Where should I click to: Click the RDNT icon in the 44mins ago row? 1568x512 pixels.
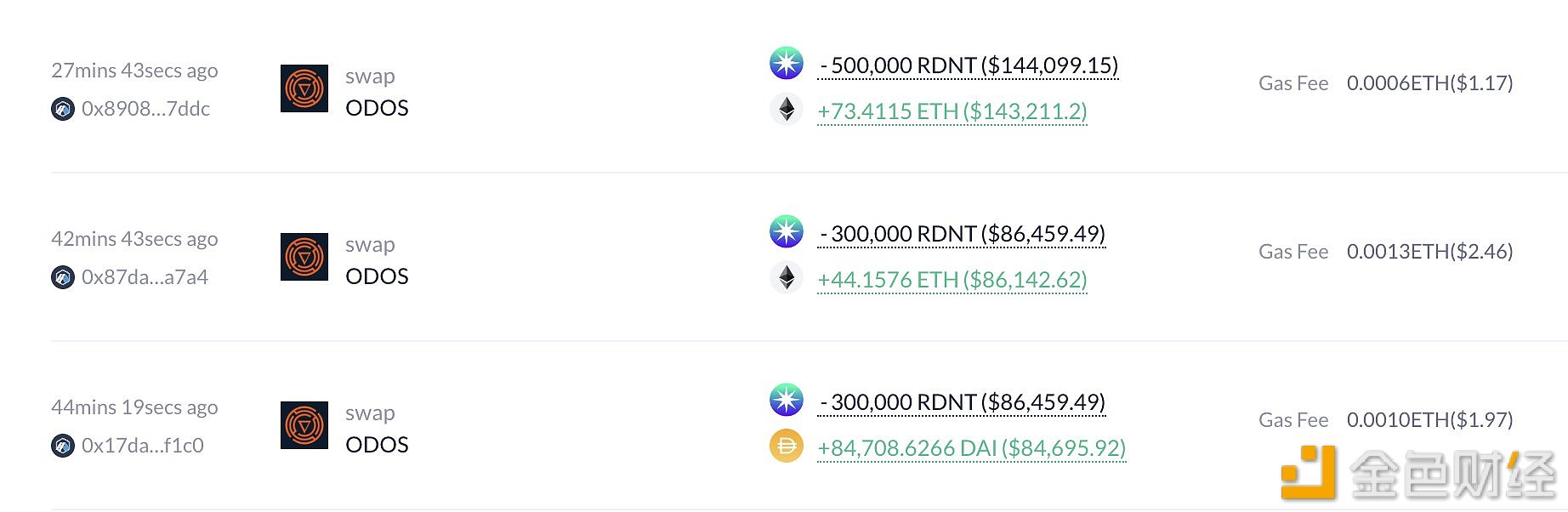(787, 400)
